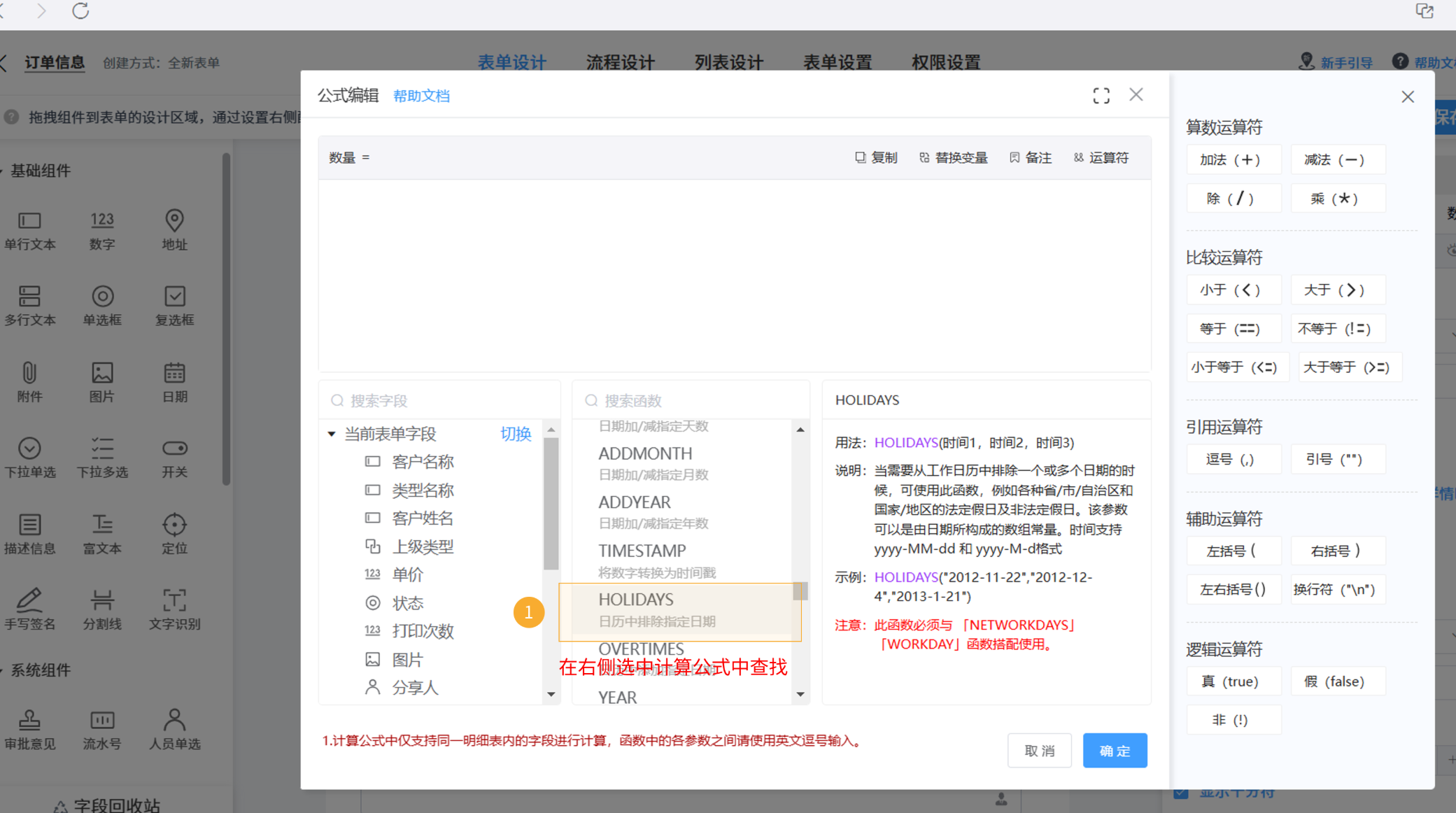Insert the 逗号 (,) operator
Screen dimensions: 1456x813
[1234, 460]
